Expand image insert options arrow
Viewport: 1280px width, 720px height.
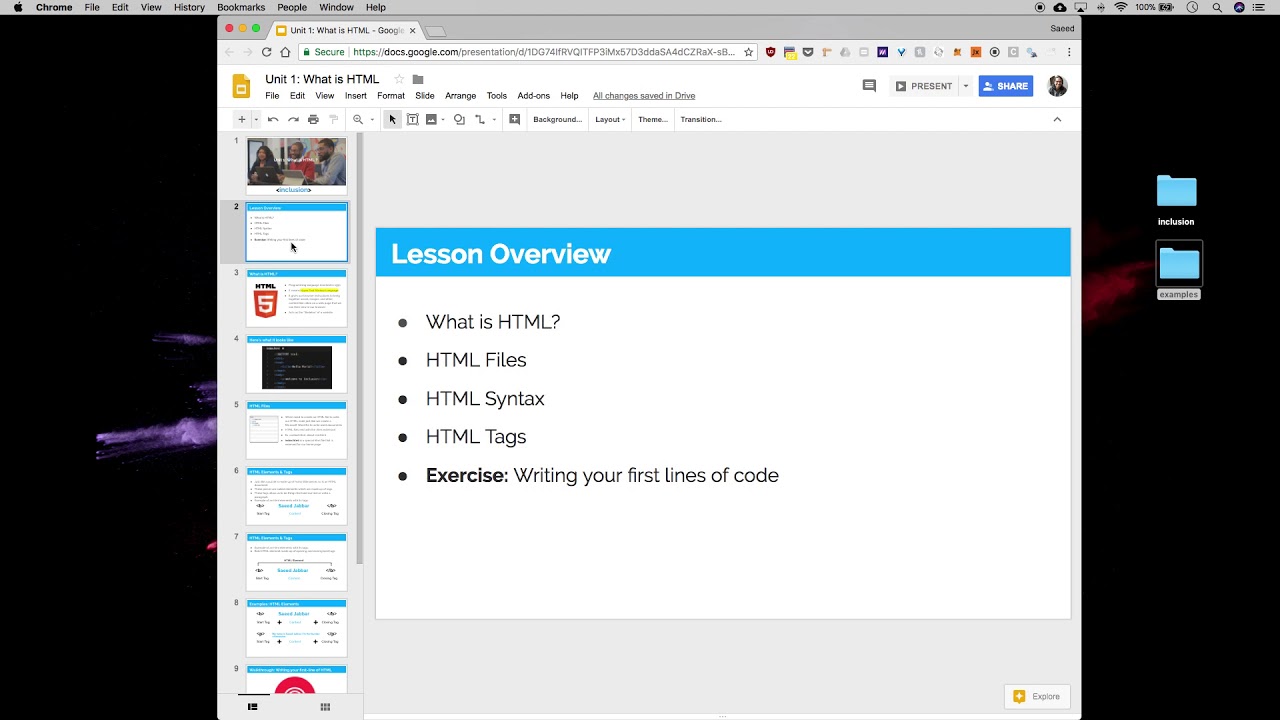(443, 120)
